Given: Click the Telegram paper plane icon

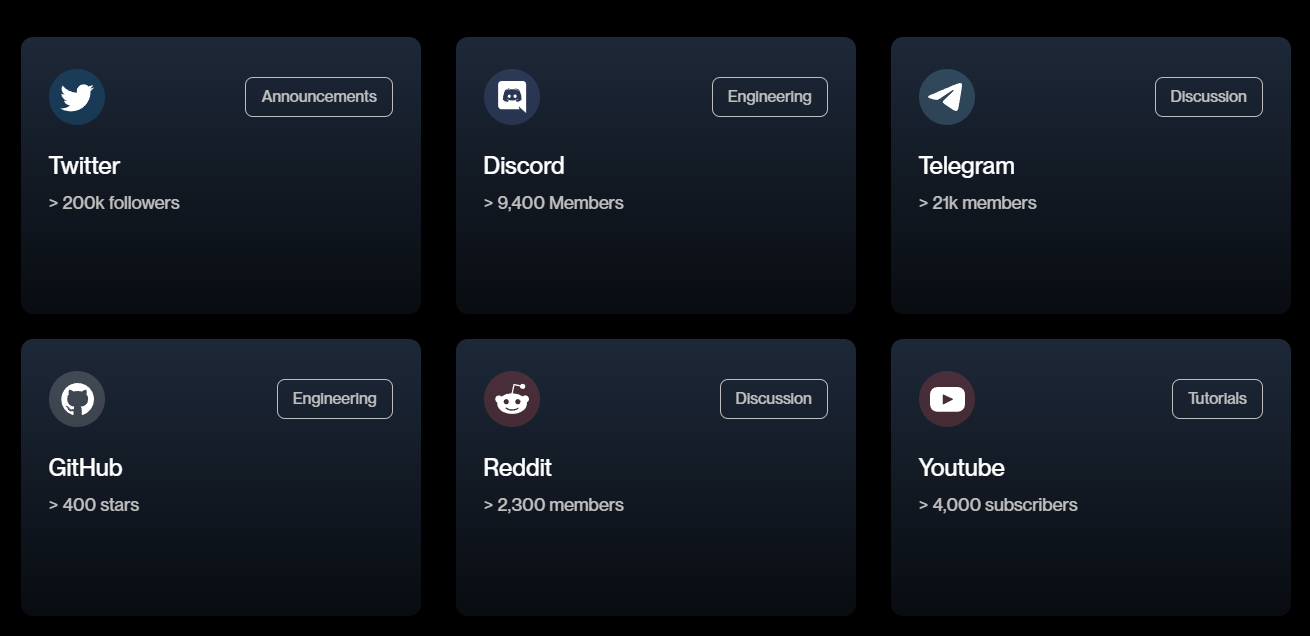Looking at the screenshot, I should [x=947, y=97].
